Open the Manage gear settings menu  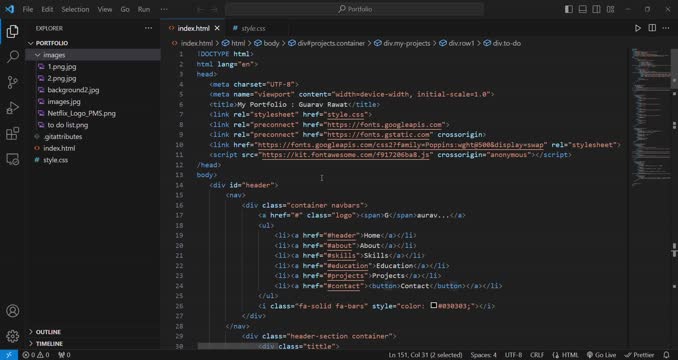click(x=13, y=336)
